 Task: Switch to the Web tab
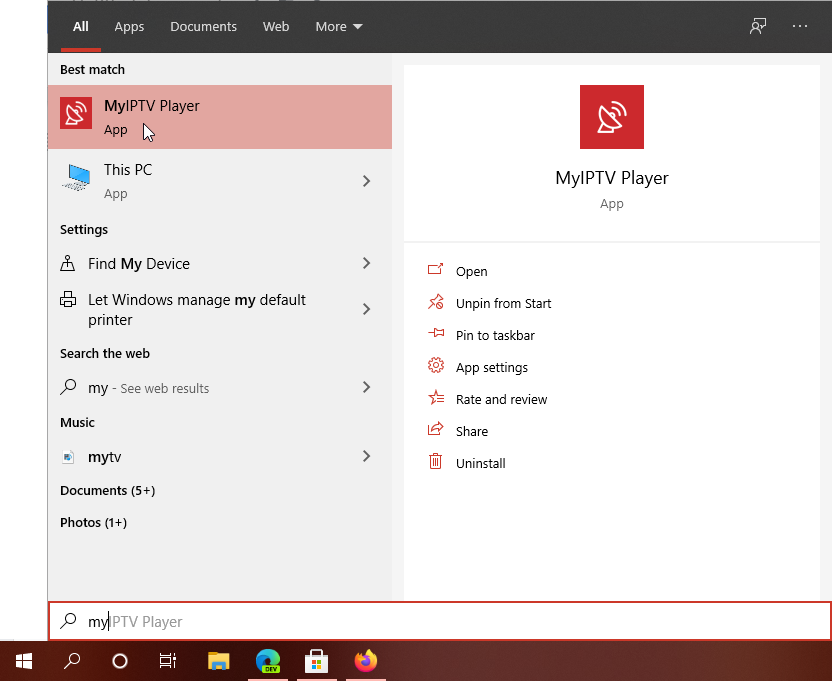(x=276, y=27)
